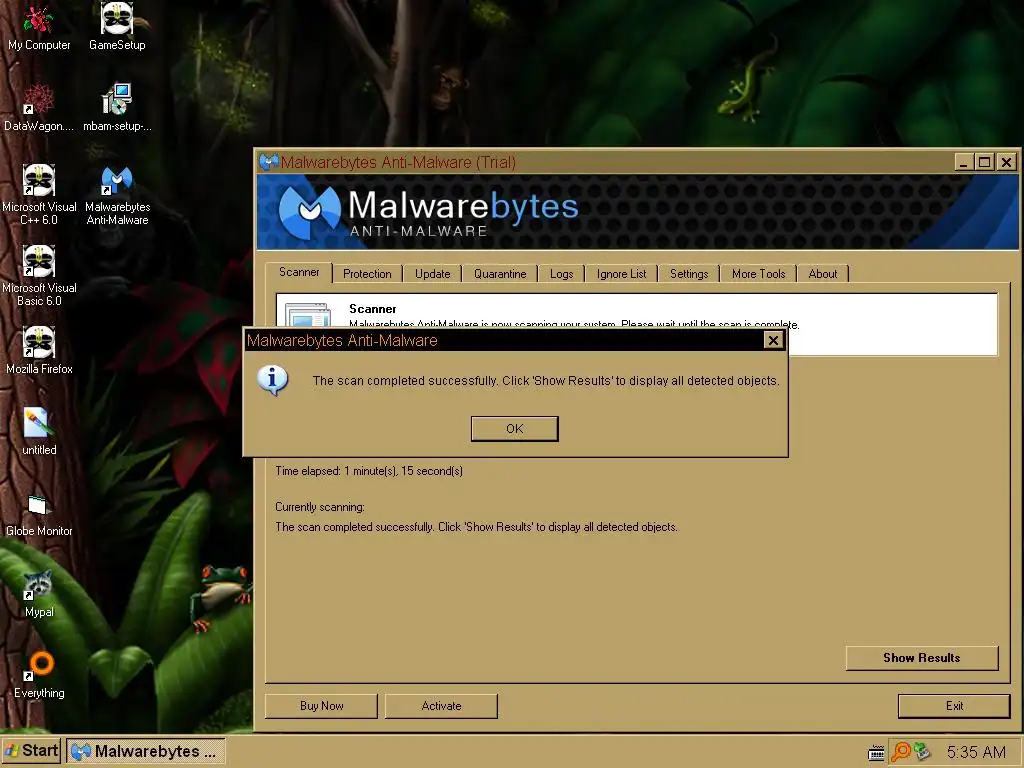Click the Exit button
The width and height of the screenshot is (1024, 768).
[954, 706]
